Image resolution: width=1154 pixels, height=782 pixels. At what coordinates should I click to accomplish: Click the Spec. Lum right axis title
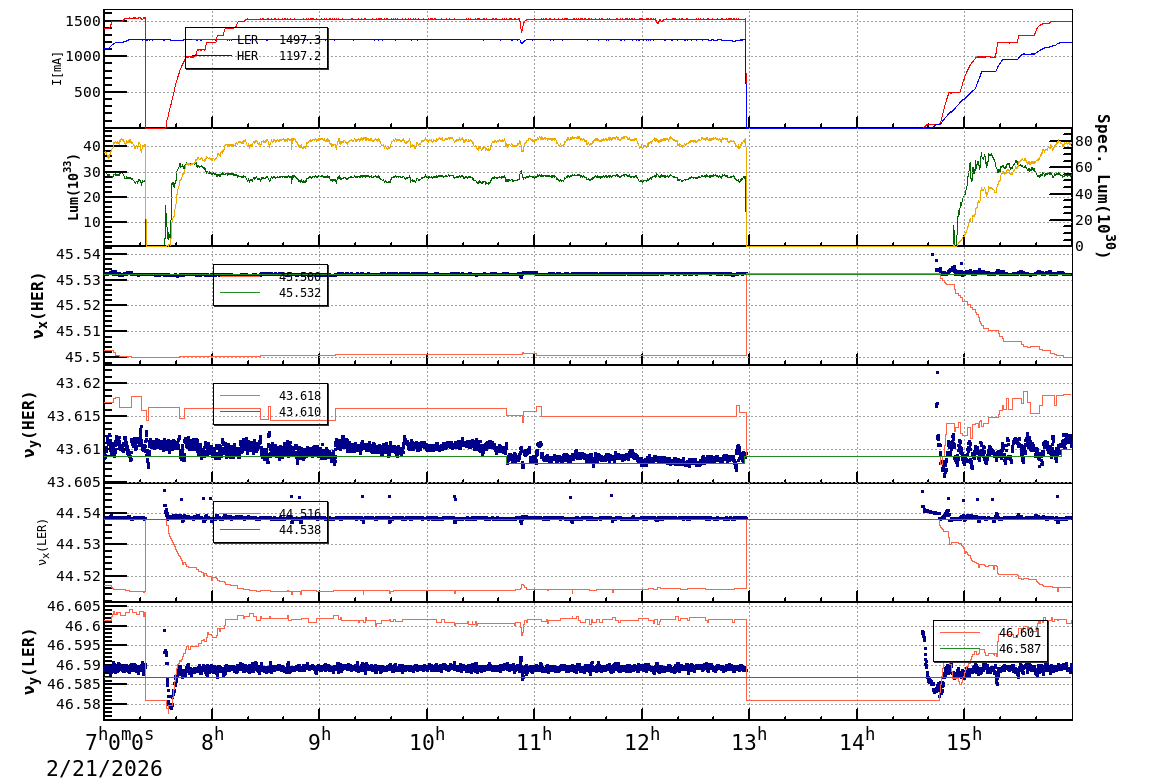pos(1102,185)
